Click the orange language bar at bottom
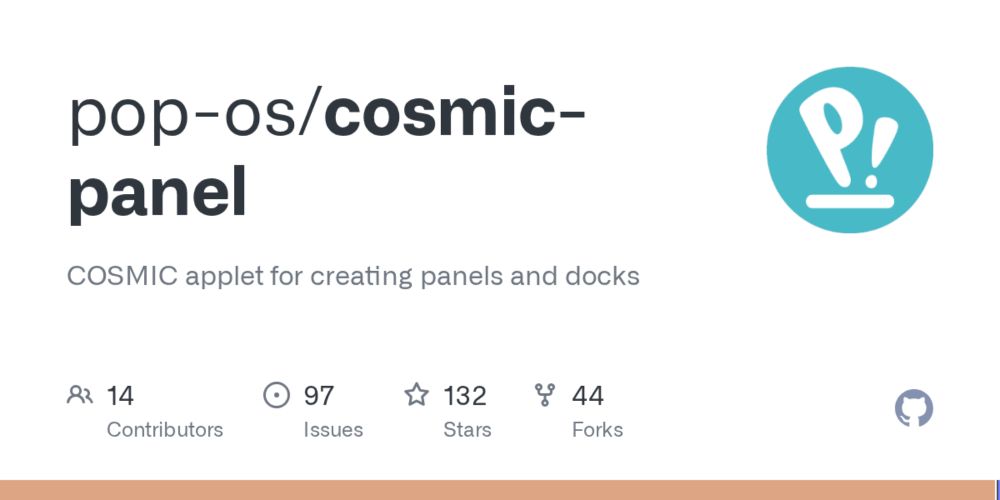This screenshot has width=1000, height=500. (497, 490)
